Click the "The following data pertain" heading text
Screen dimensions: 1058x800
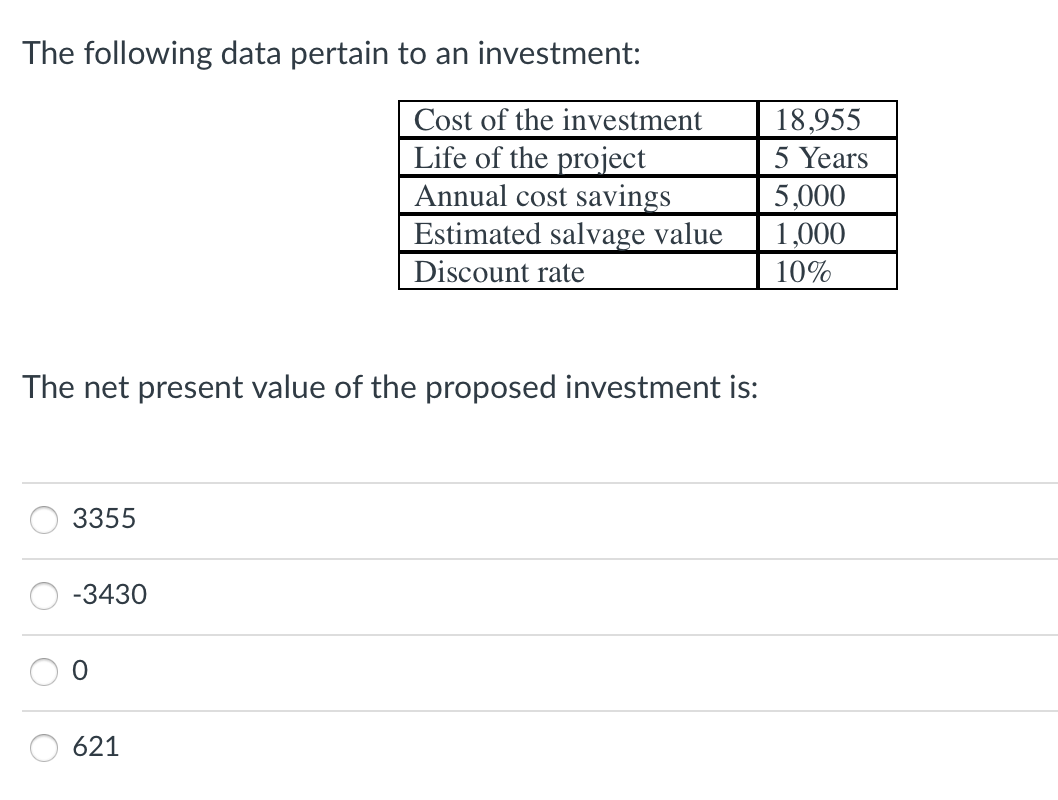tap(331, 53)
